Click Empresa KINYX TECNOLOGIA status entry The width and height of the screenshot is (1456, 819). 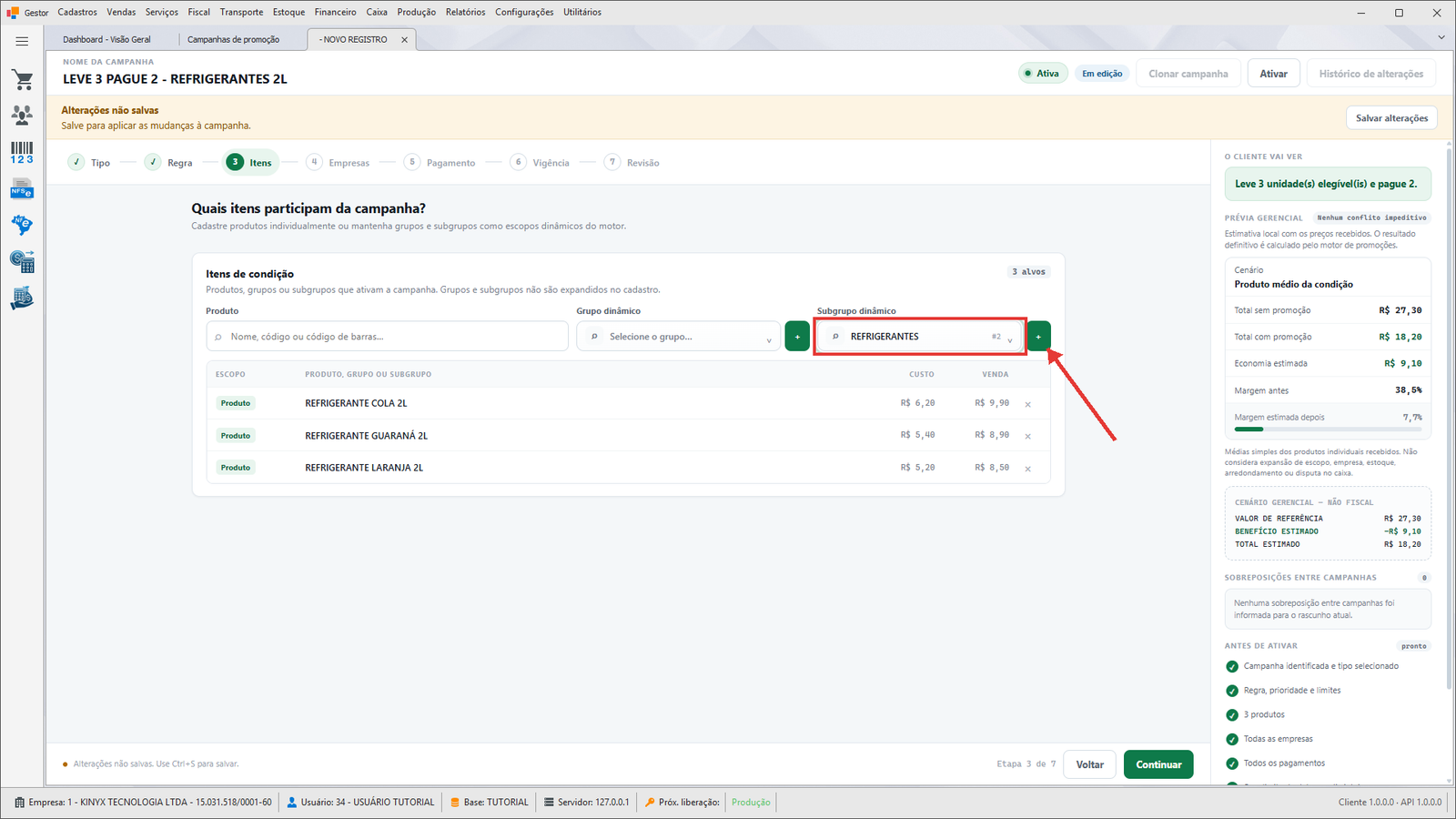pos(144,803)
